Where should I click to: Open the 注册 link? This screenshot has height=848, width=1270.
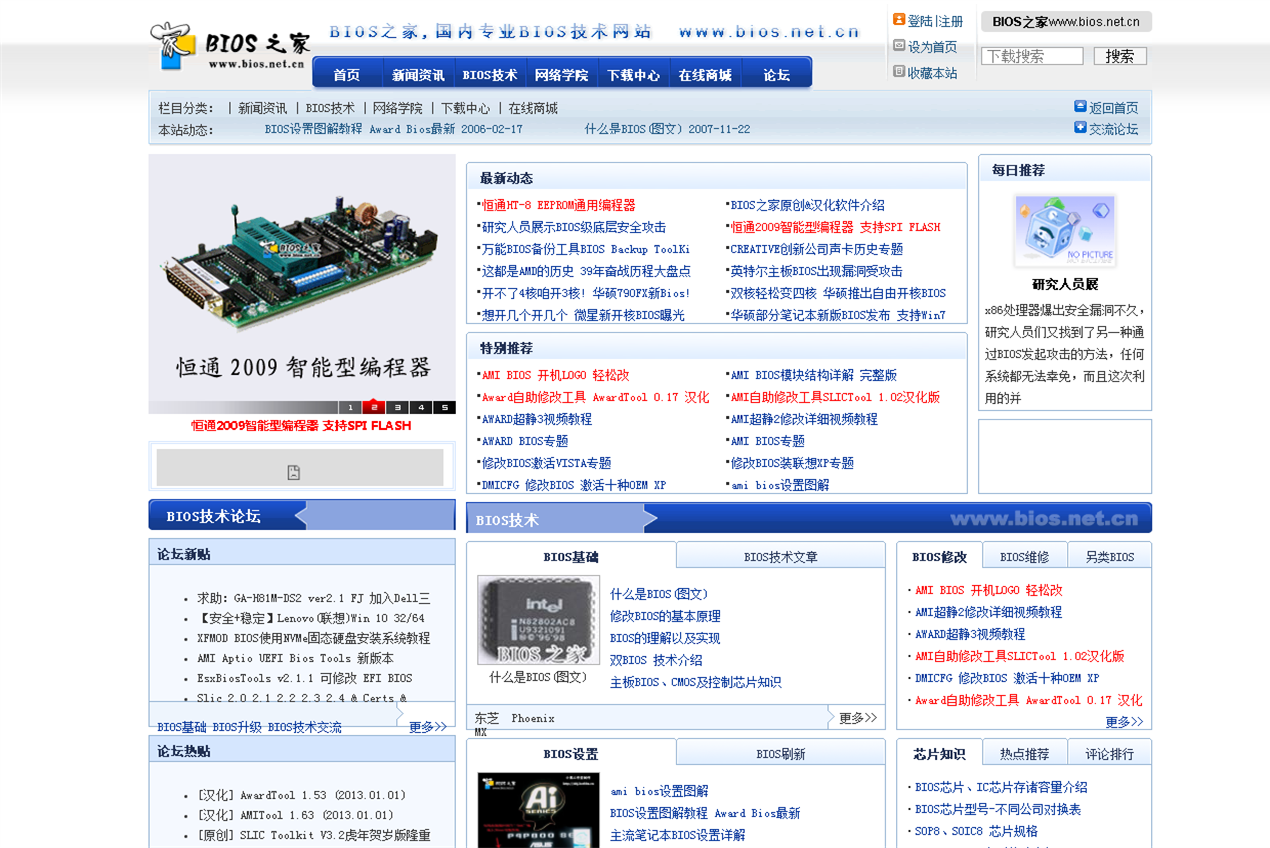coord(951,21)
